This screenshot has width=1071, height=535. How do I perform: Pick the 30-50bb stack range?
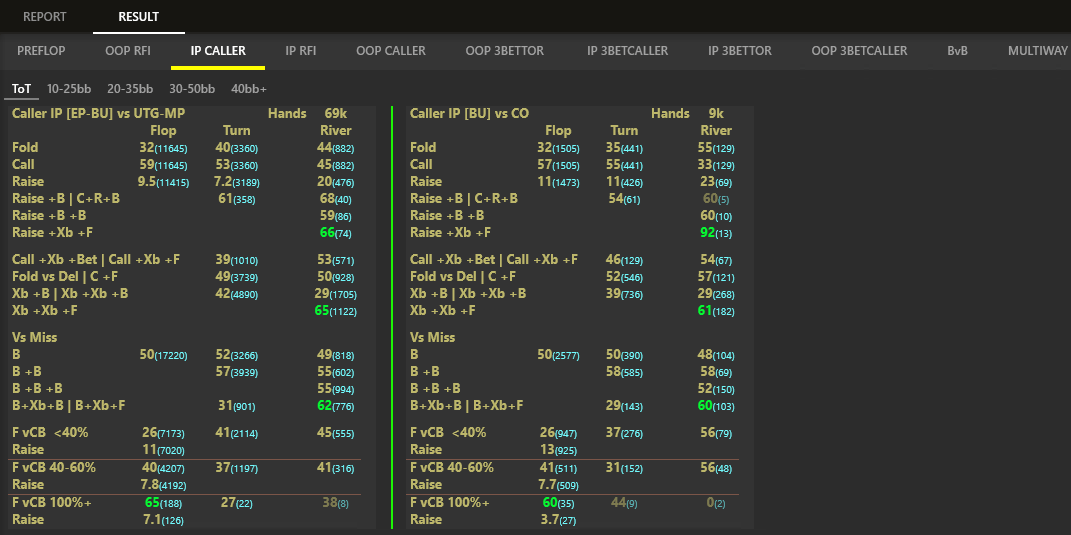click(192, 89)
